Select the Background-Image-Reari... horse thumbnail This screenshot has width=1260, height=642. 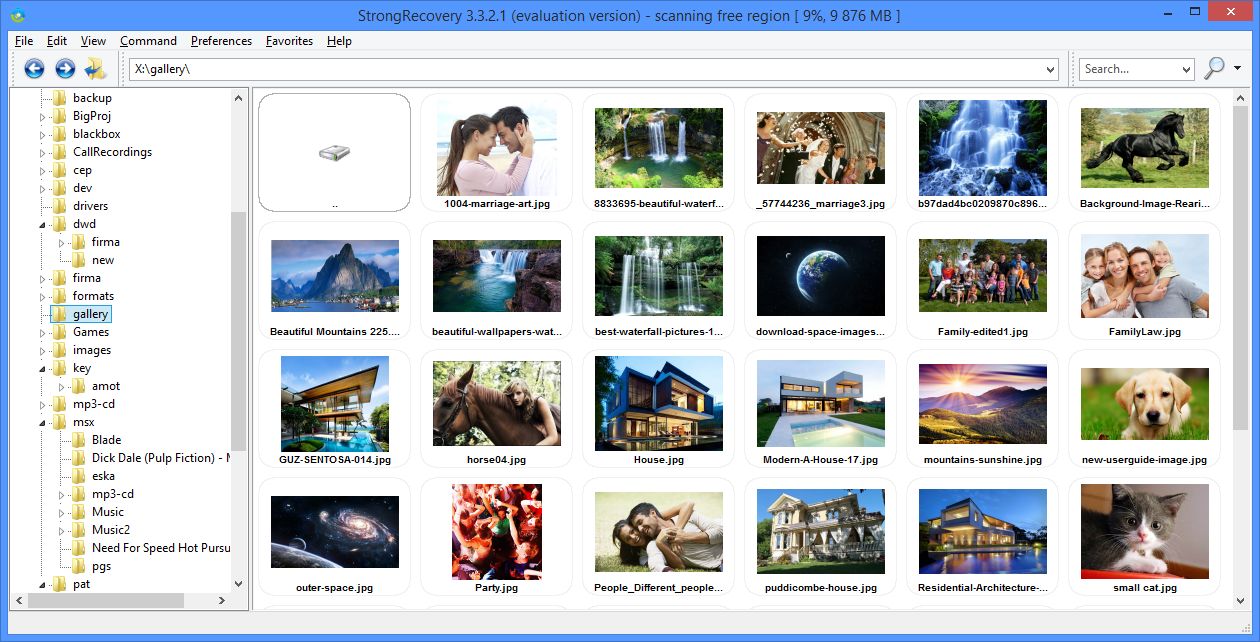pos(1145,153)
